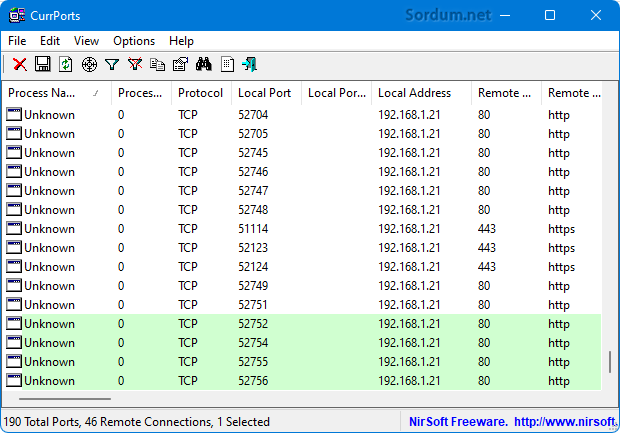620x433 pixels.
Task: Open the NirSoft website link in status bar
Action: 564,422
